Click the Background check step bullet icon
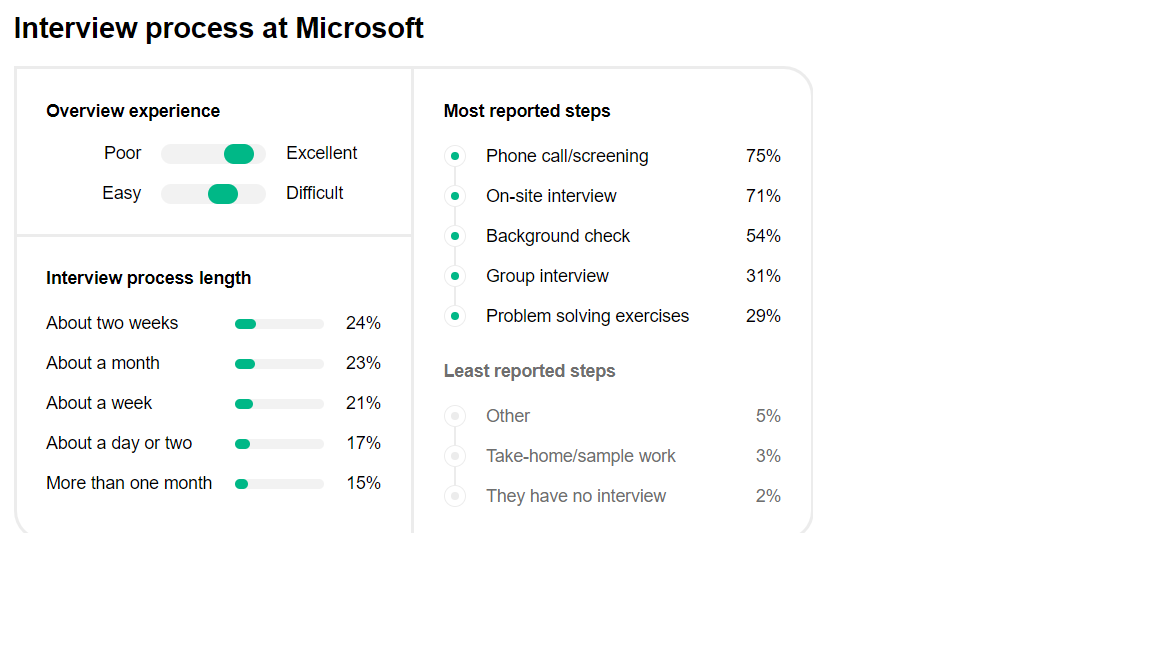1152x648 pixels. point(455,236)
